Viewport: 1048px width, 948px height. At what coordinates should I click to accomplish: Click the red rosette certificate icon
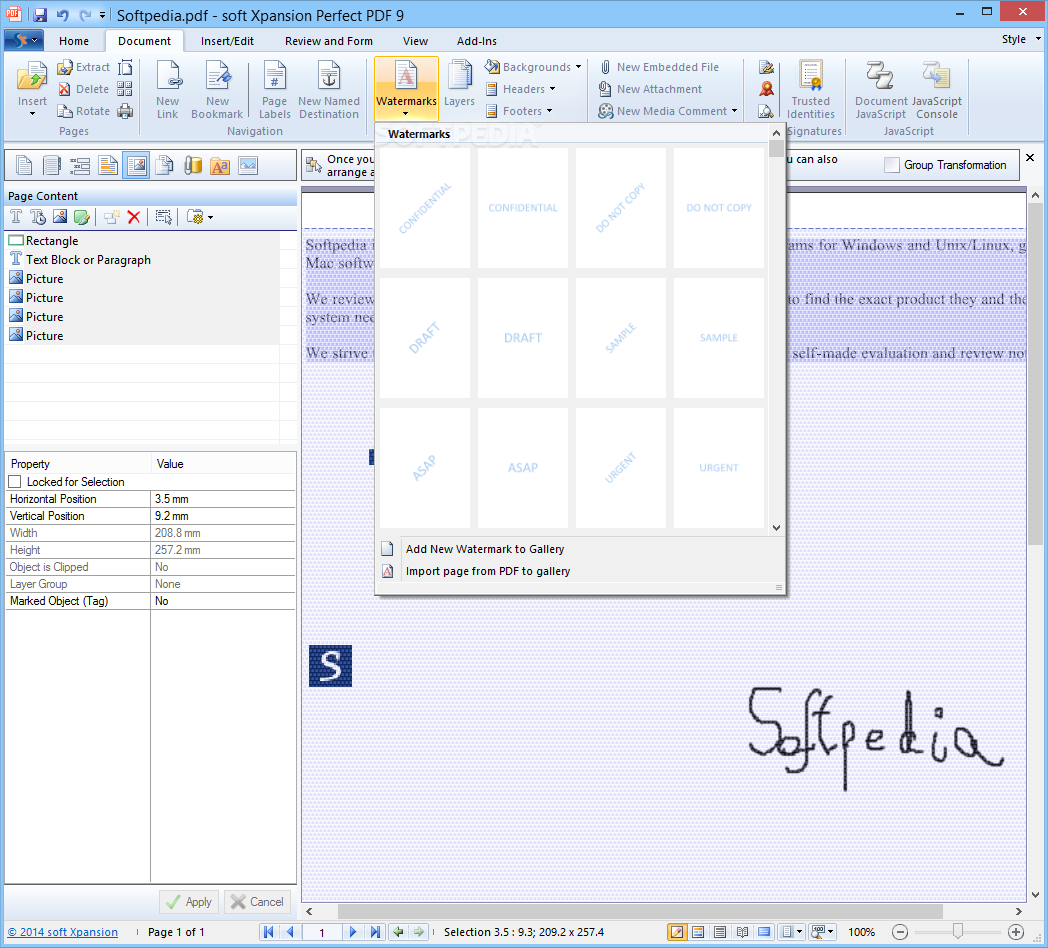point(766,89)
